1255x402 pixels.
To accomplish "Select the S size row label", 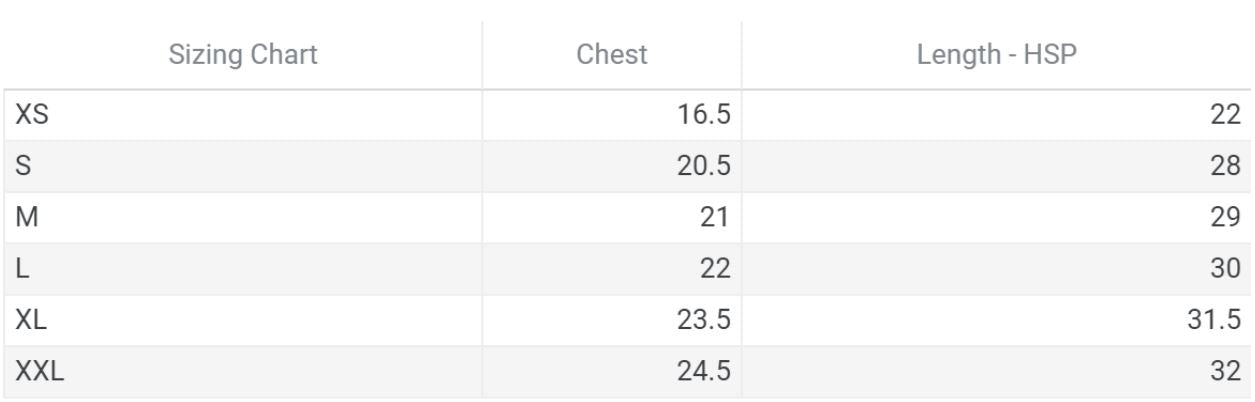I will click(23, 166).
